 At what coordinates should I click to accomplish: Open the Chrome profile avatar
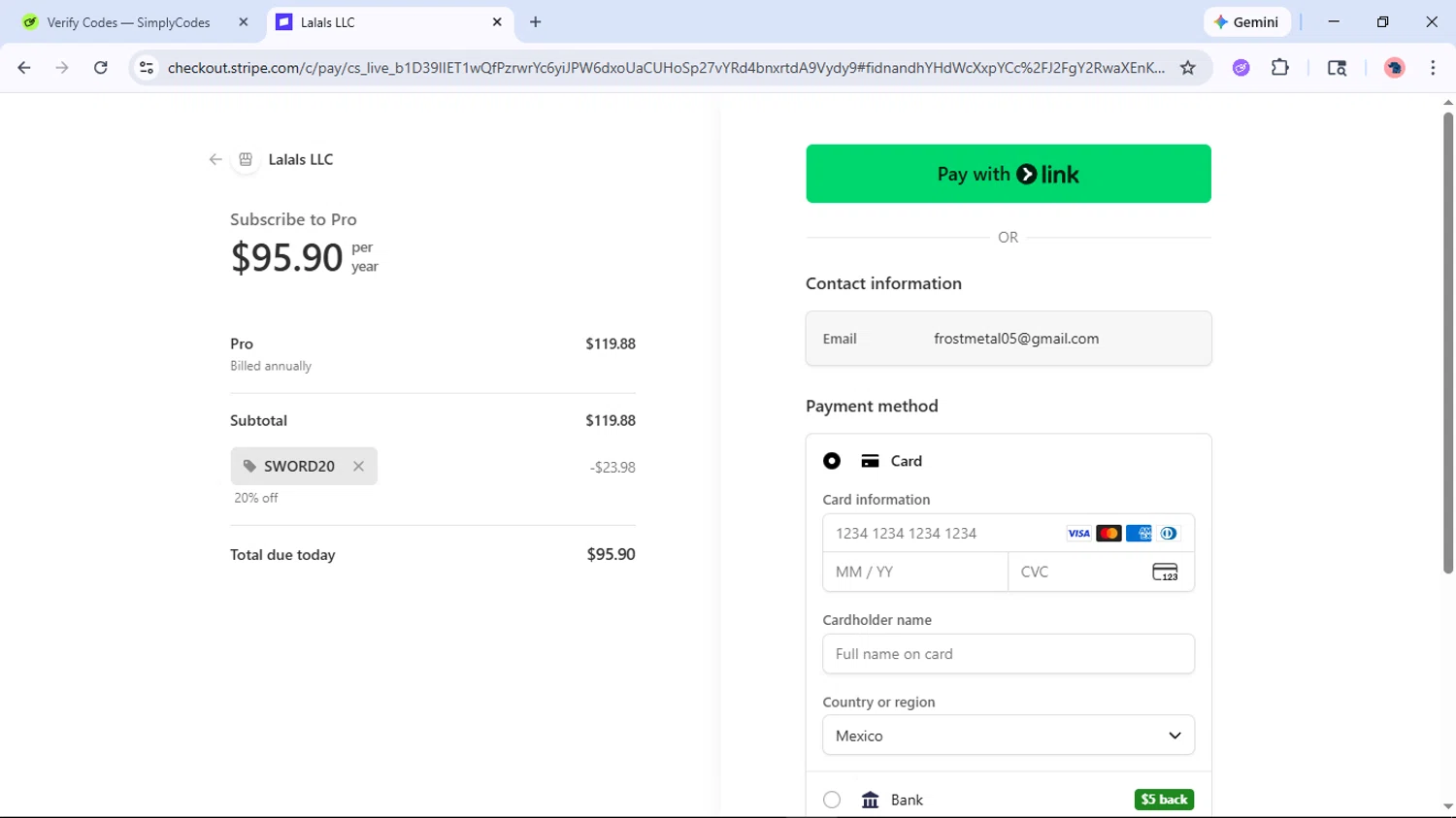coord(1395,68)
